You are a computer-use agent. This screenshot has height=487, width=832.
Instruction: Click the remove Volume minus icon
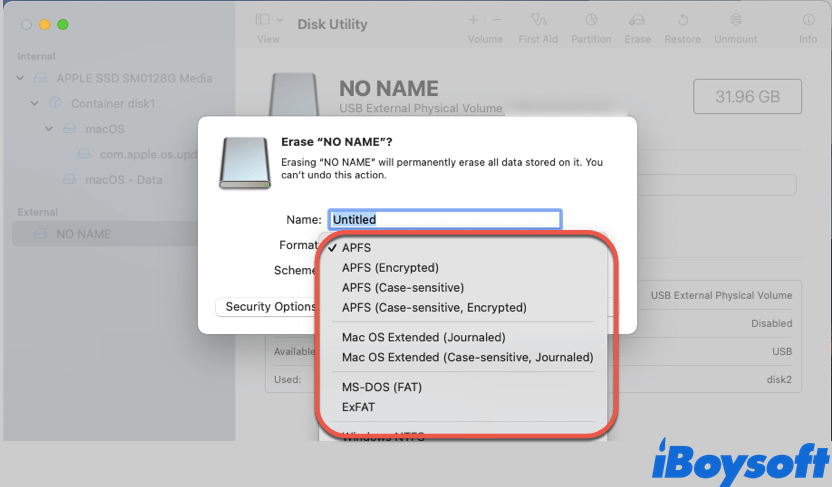498,20
